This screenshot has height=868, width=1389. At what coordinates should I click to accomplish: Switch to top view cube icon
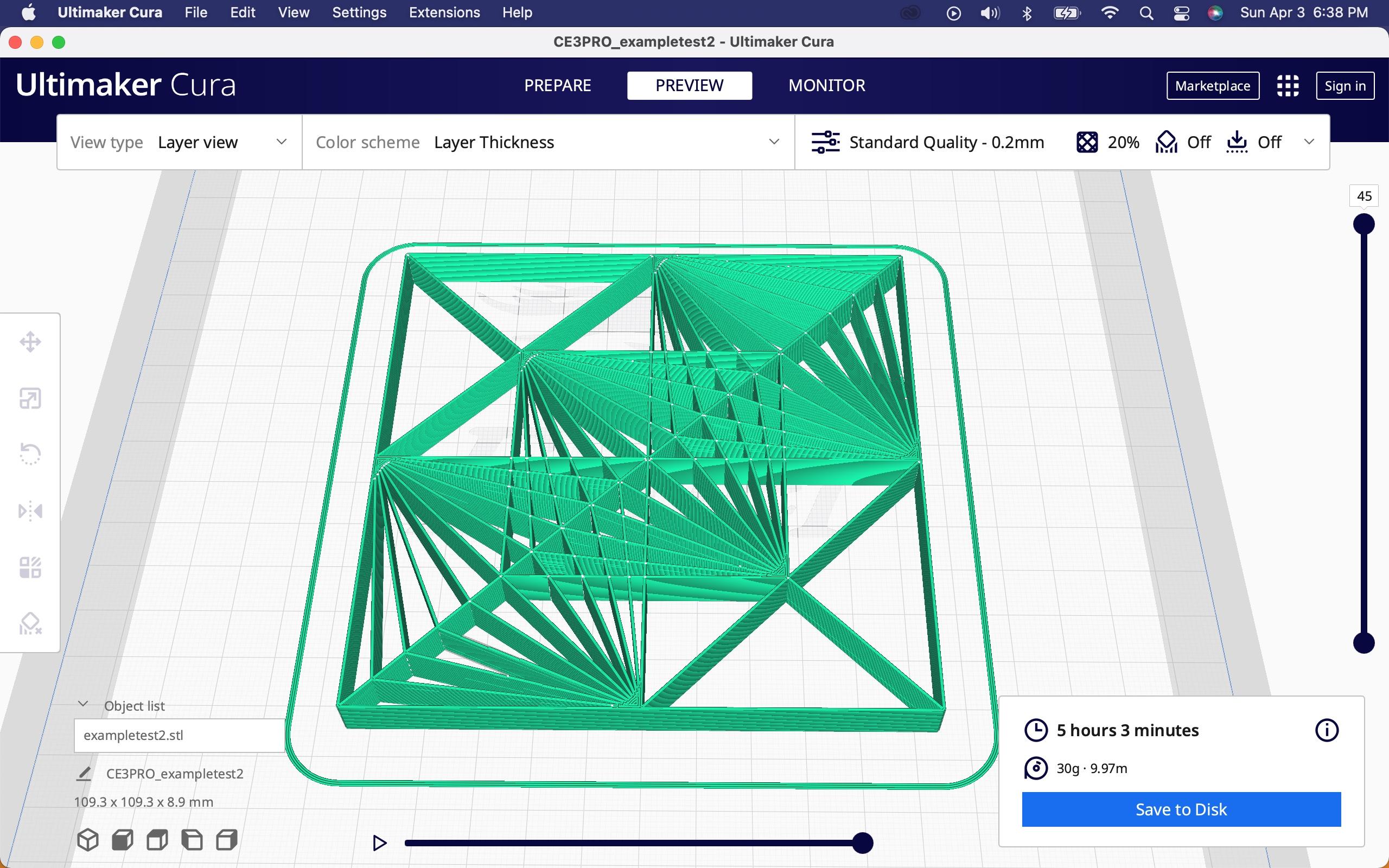[157, 840]
